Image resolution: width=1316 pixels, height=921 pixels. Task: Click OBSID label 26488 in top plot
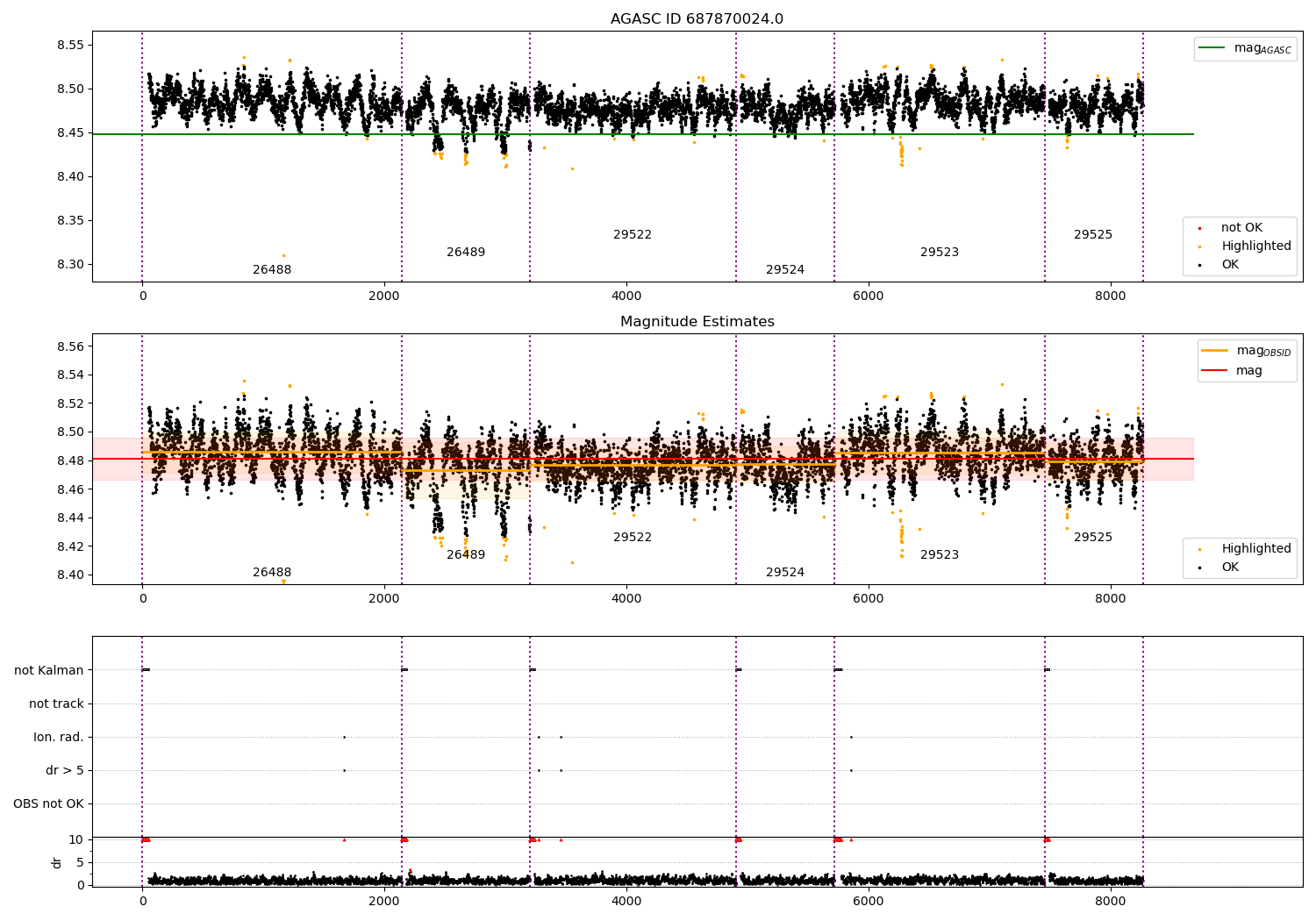click(272, 270)
